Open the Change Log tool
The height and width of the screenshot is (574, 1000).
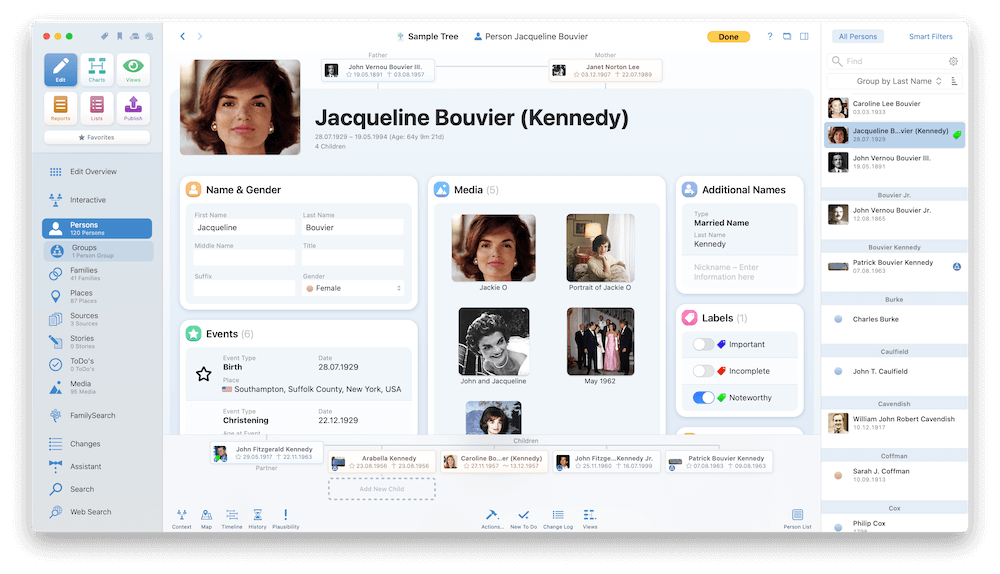click(x=558, y=519)
